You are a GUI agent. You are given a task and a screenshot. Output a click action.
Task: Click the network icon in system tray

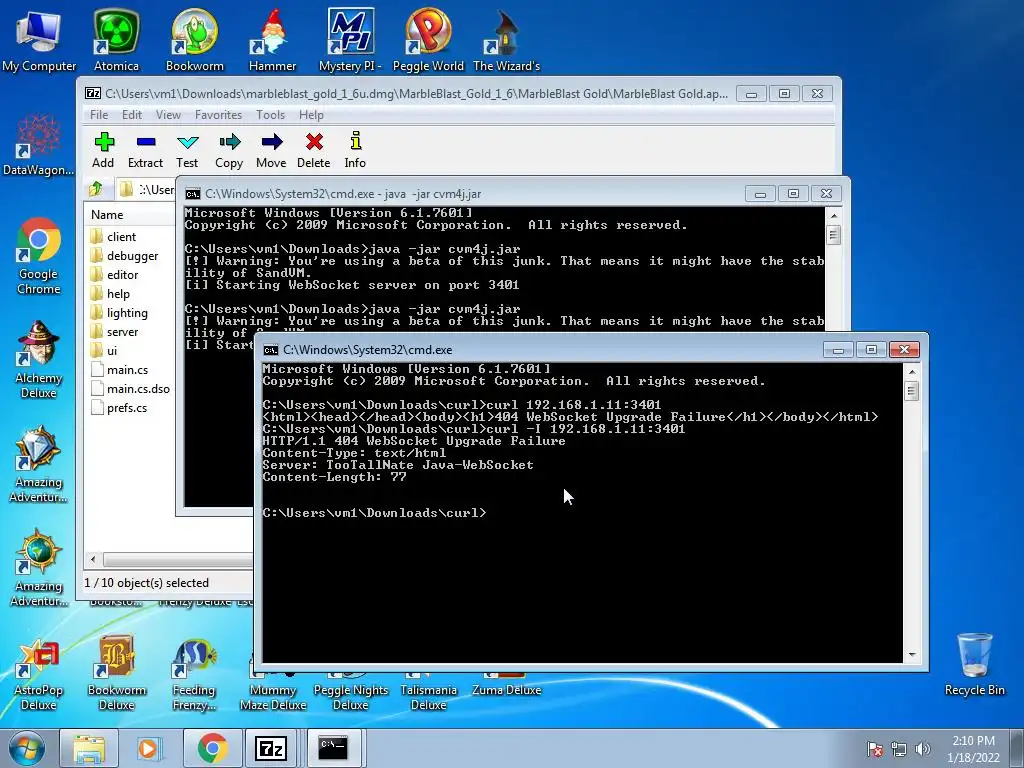pyautogui.click(x=899, y=749)
